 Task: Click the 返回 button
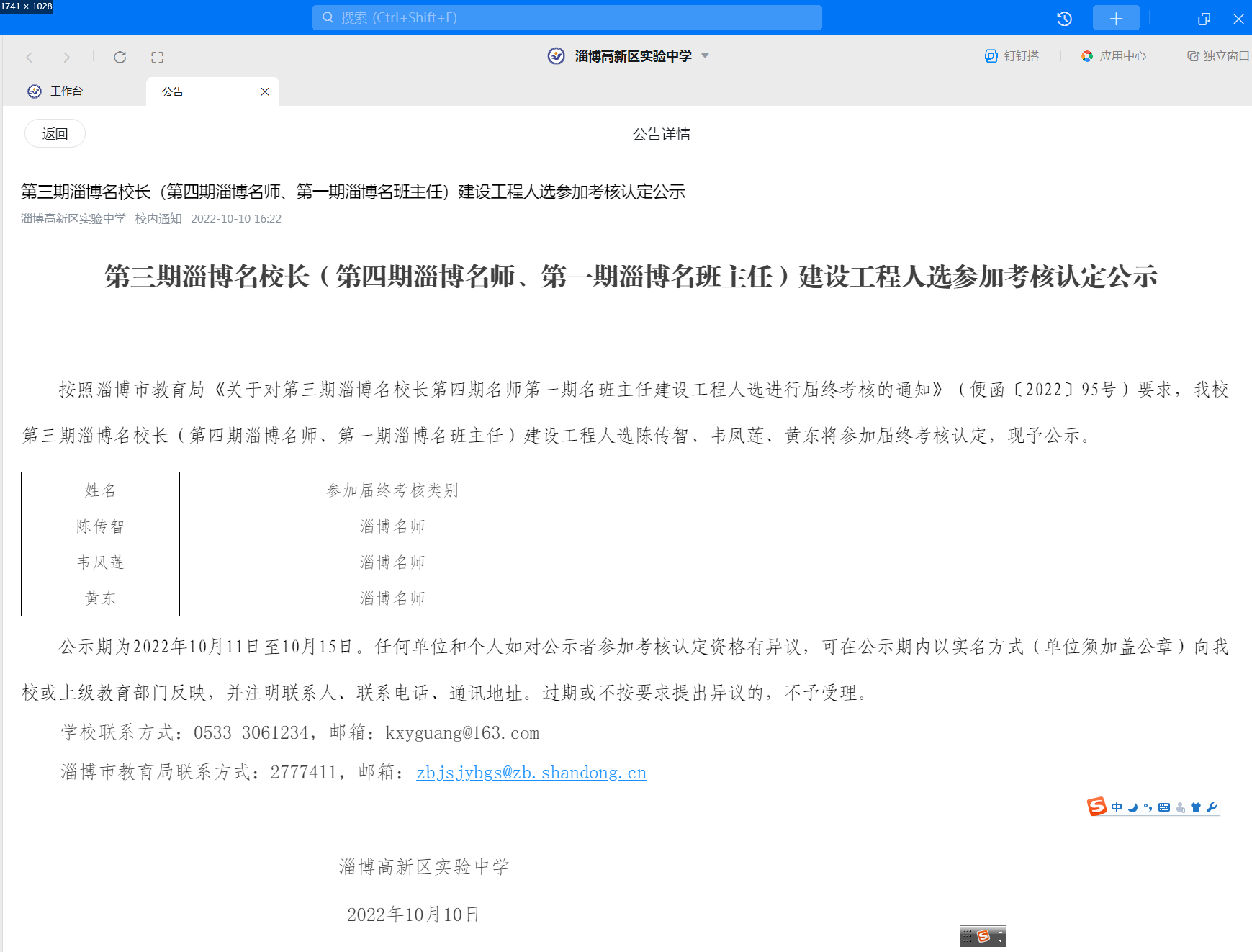[55, 133]
